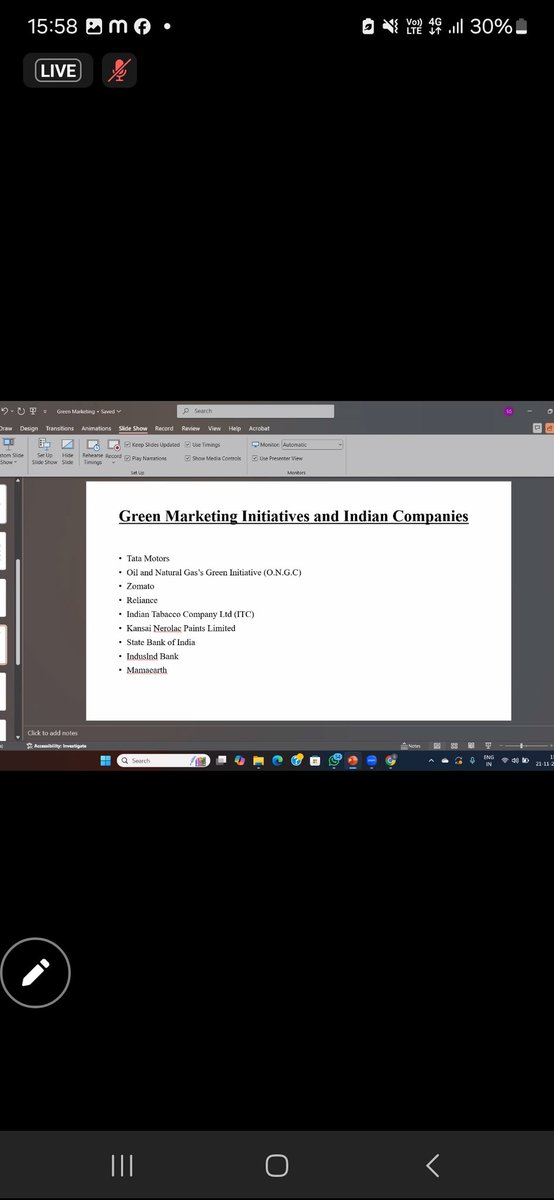Click the Windows taskbar Search box
Screen dimensions: 554x1200
tap(163, 761)
